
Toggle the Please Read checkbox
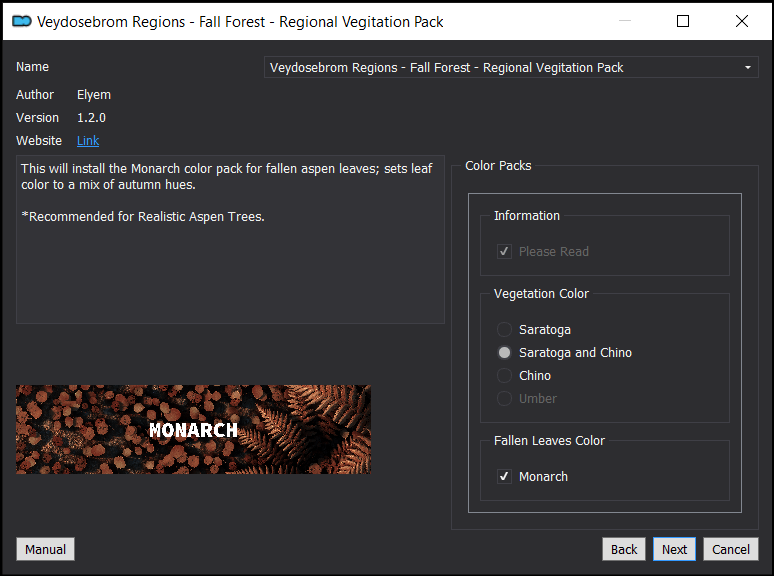pos(504,252)
